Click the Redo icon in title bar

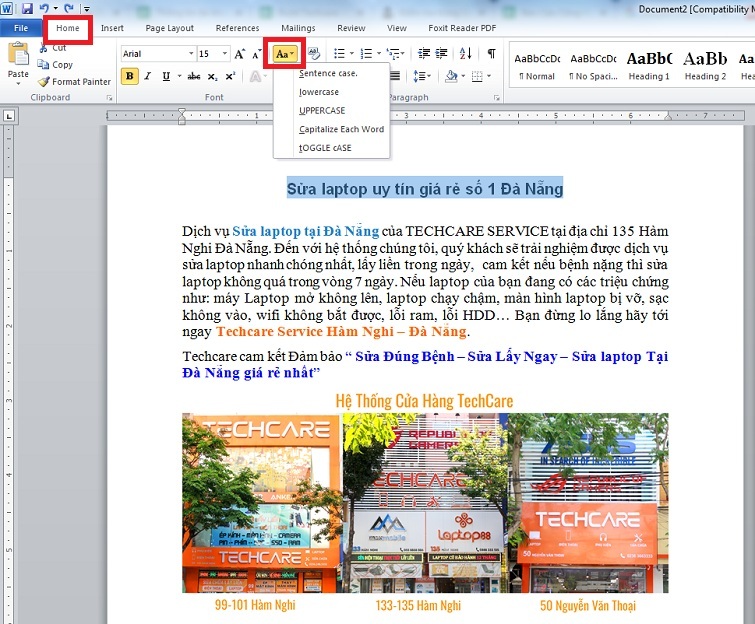click(68, 8)
